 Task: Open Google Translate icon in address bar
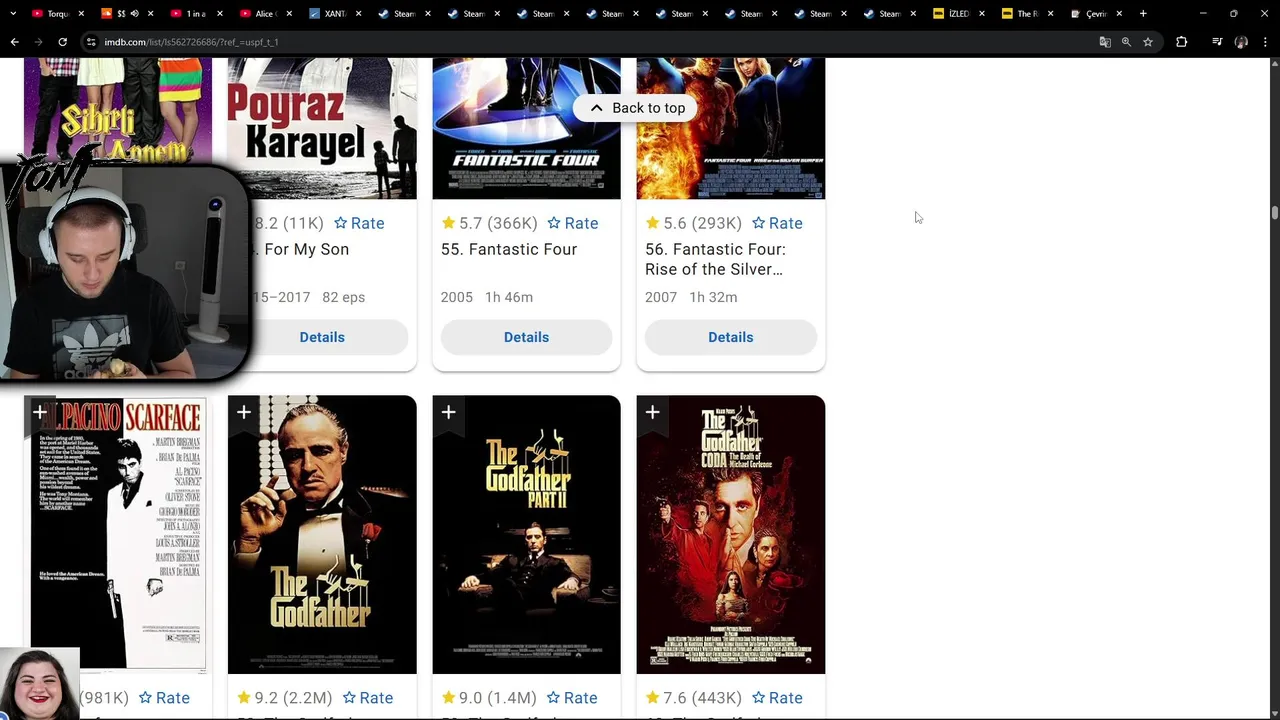tap(1105, 42)
